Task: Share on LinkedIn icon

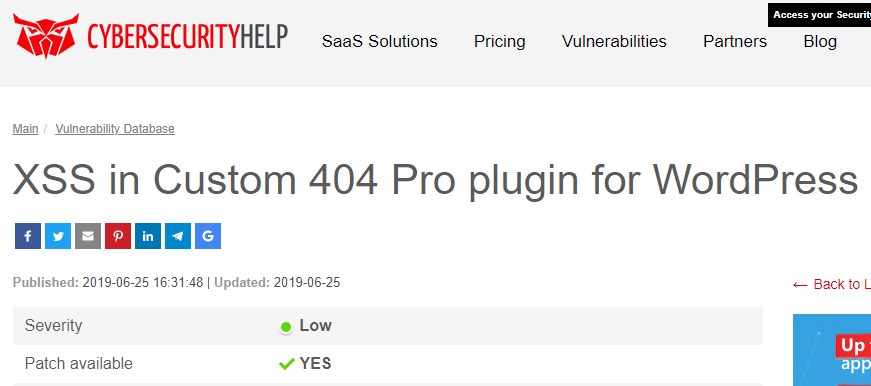Action: (x=148, y=236)
